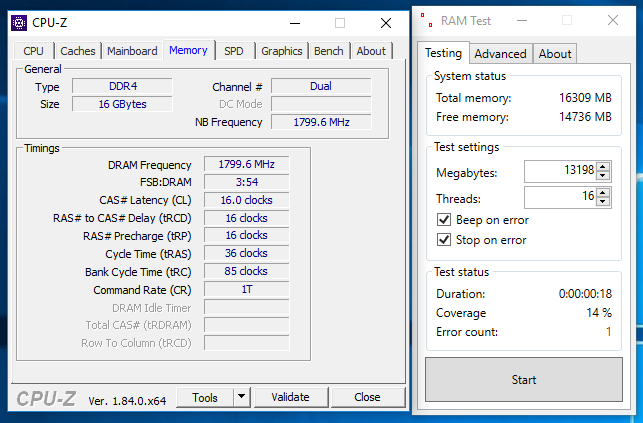
Task: Switch to the SPD tab
Action: tap(234, 51)
